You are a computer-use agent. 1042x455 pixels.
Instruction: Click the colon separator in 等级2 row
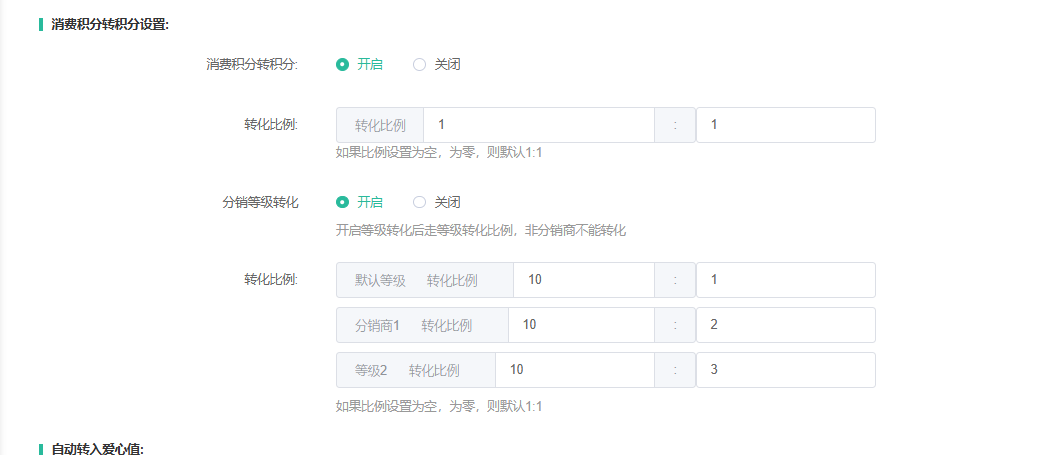pos(675,370)
